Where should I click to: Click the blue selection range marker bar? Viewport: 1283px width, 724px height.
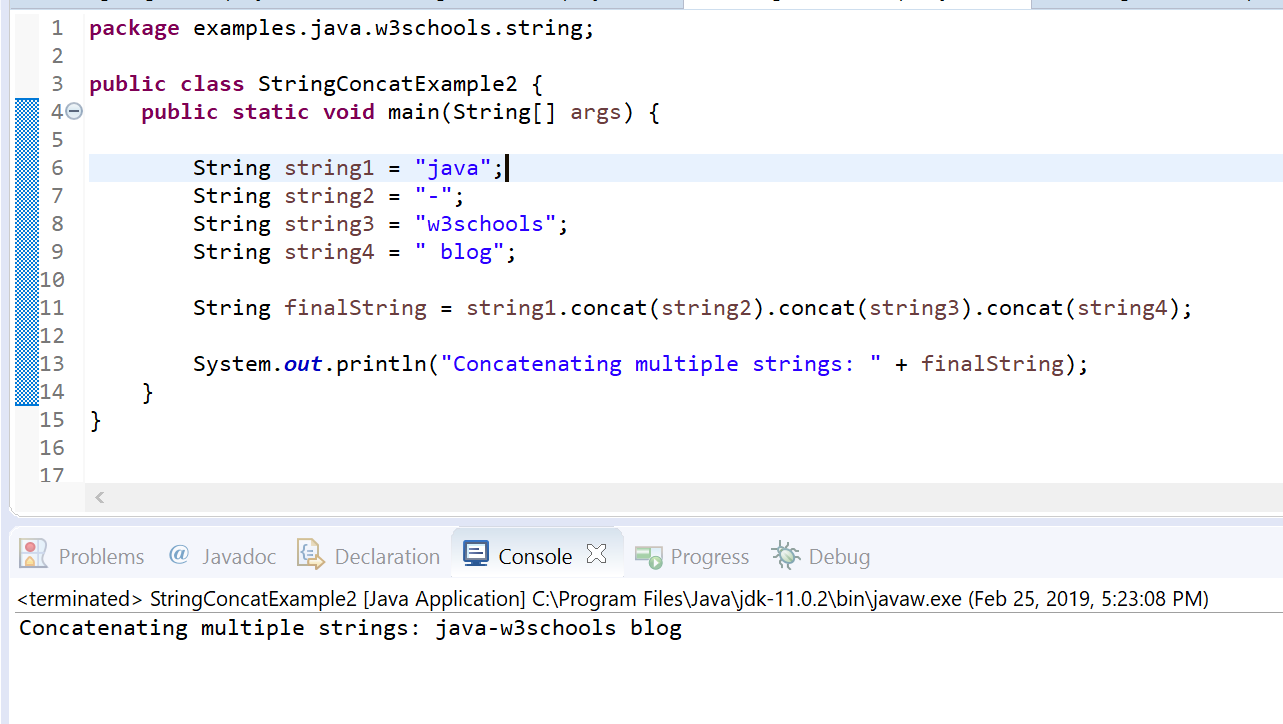point(26,250)
